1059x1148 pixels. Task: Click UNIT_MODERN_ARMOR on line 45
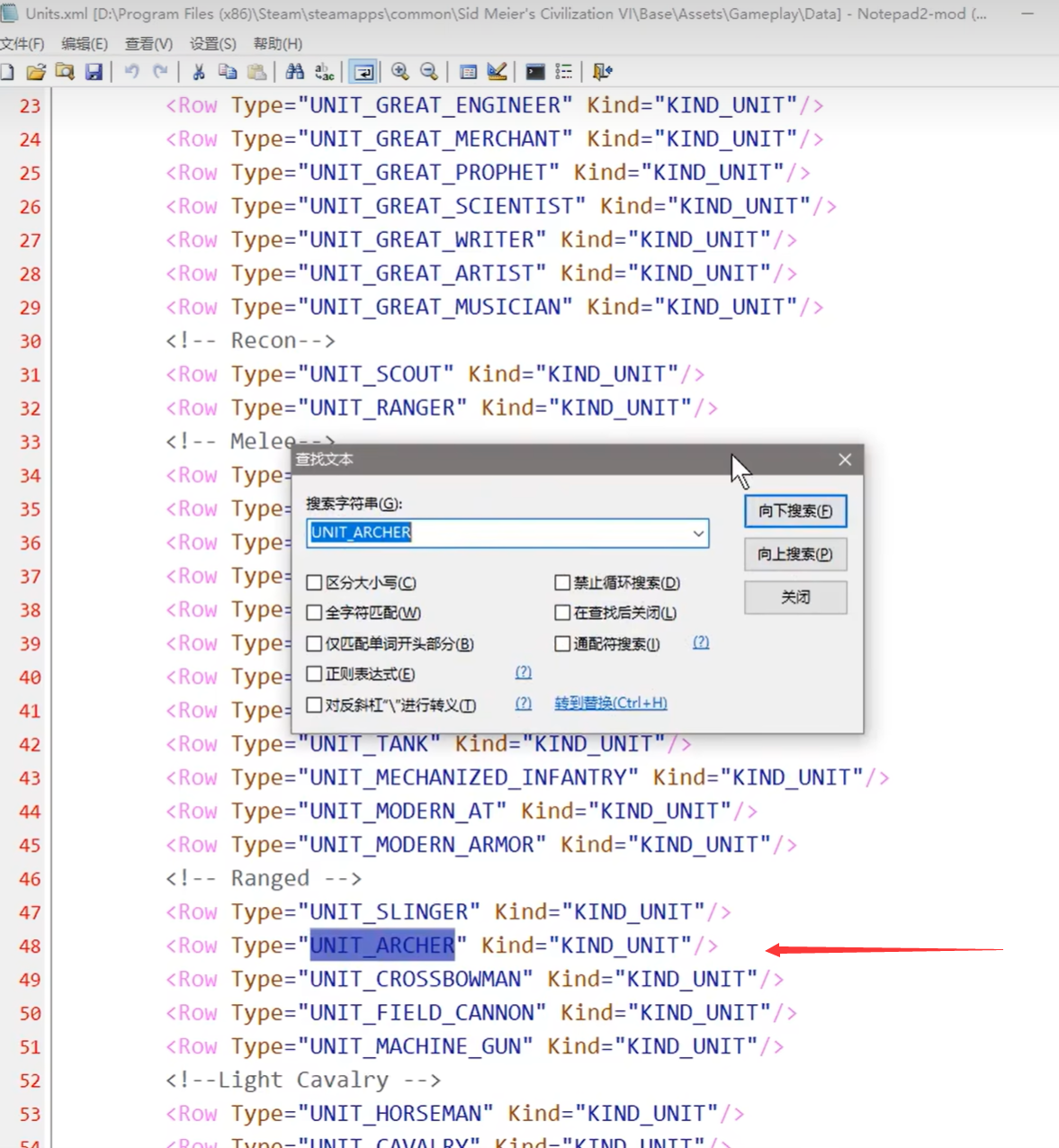(x=422, y=845)
